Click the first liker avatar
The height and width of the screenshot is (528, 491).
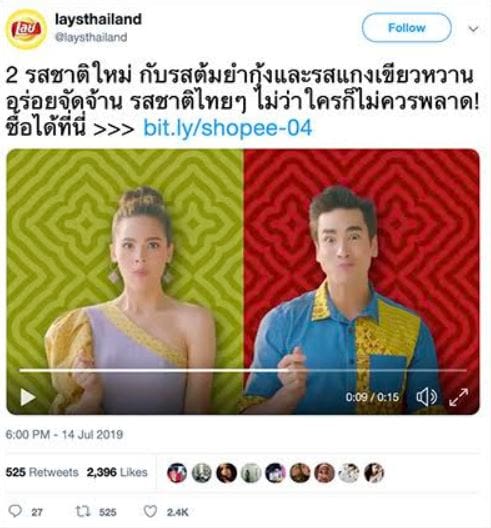(177, 472)
